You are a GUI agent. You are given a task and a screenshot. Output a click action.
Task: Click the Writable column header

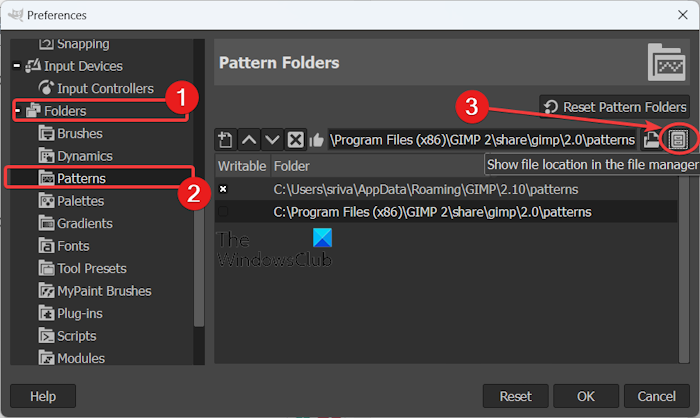242,166
